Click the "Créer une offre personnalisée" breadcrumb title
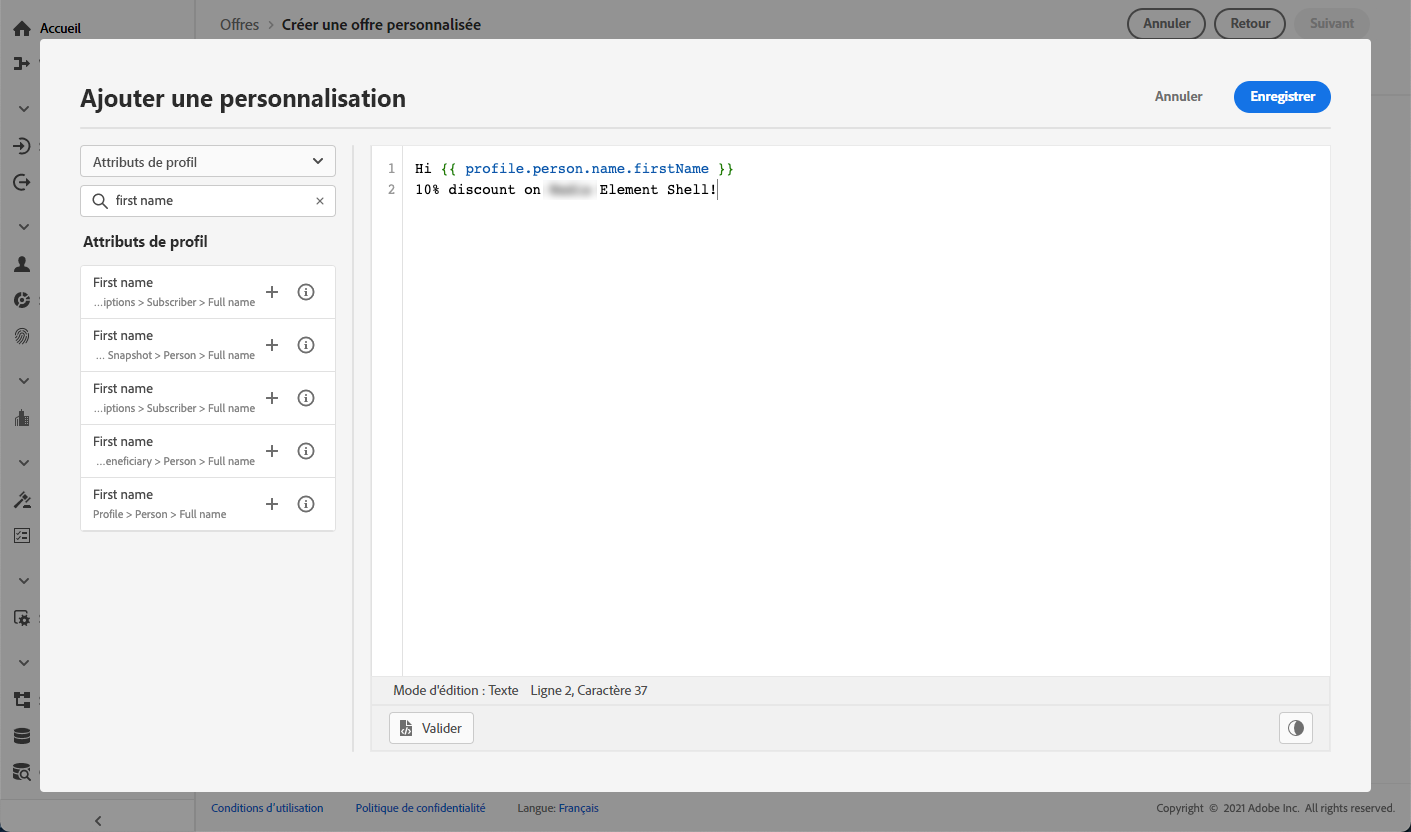The height and width of the screenshot is (832, 1411). click(381, 25)
